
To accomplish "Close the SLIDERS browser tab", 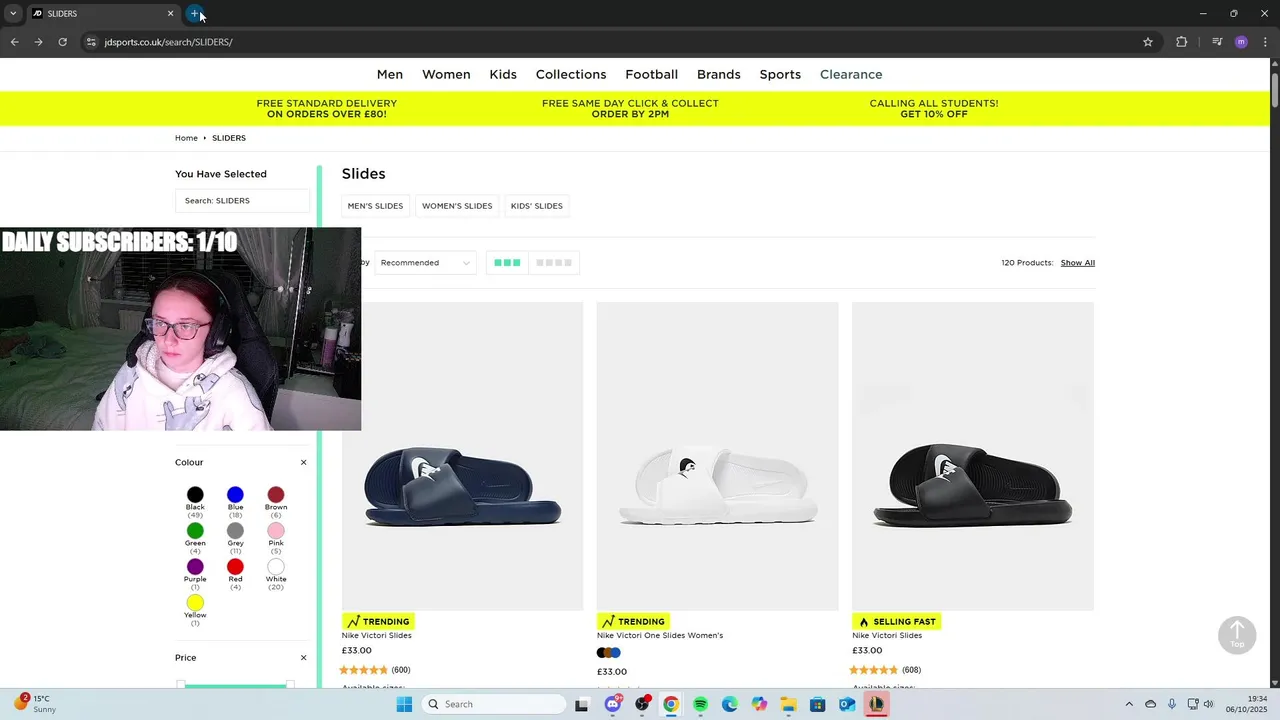I will tap(170, 14).
